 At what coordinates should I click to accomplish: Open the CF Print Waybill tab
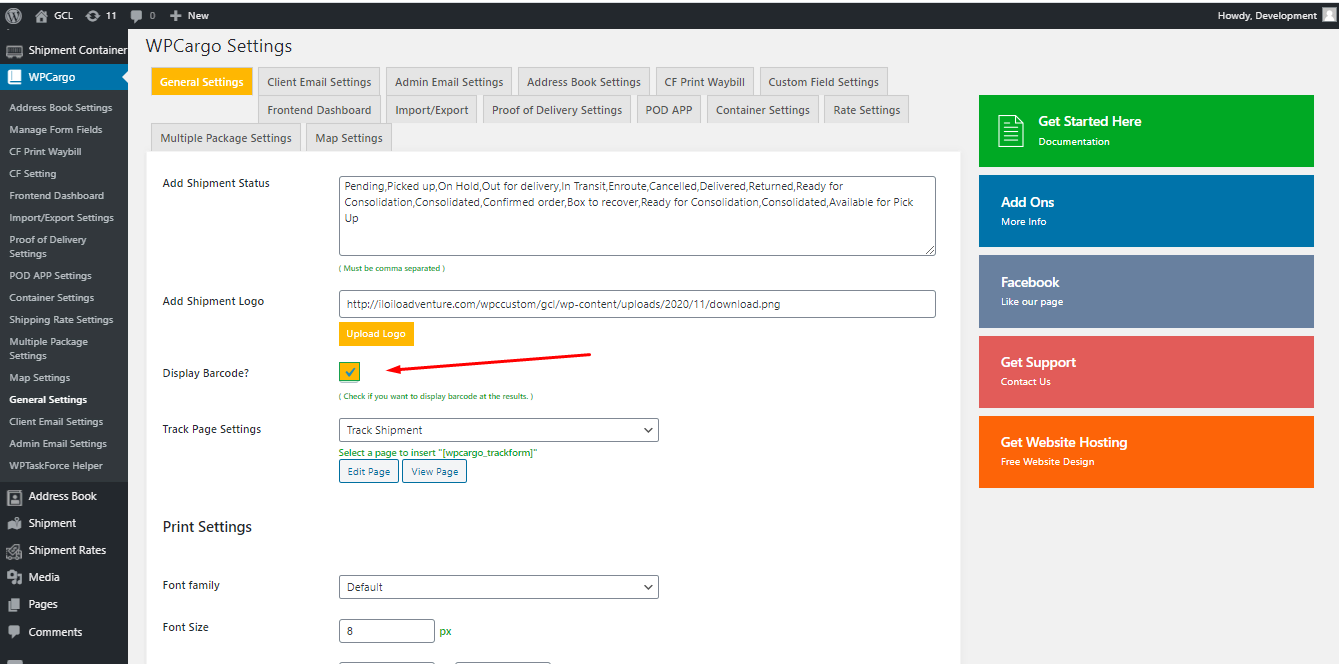pos(705,82)
